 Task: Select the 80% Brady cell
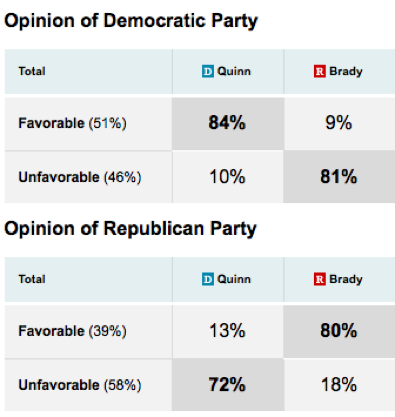click(339, 331)
